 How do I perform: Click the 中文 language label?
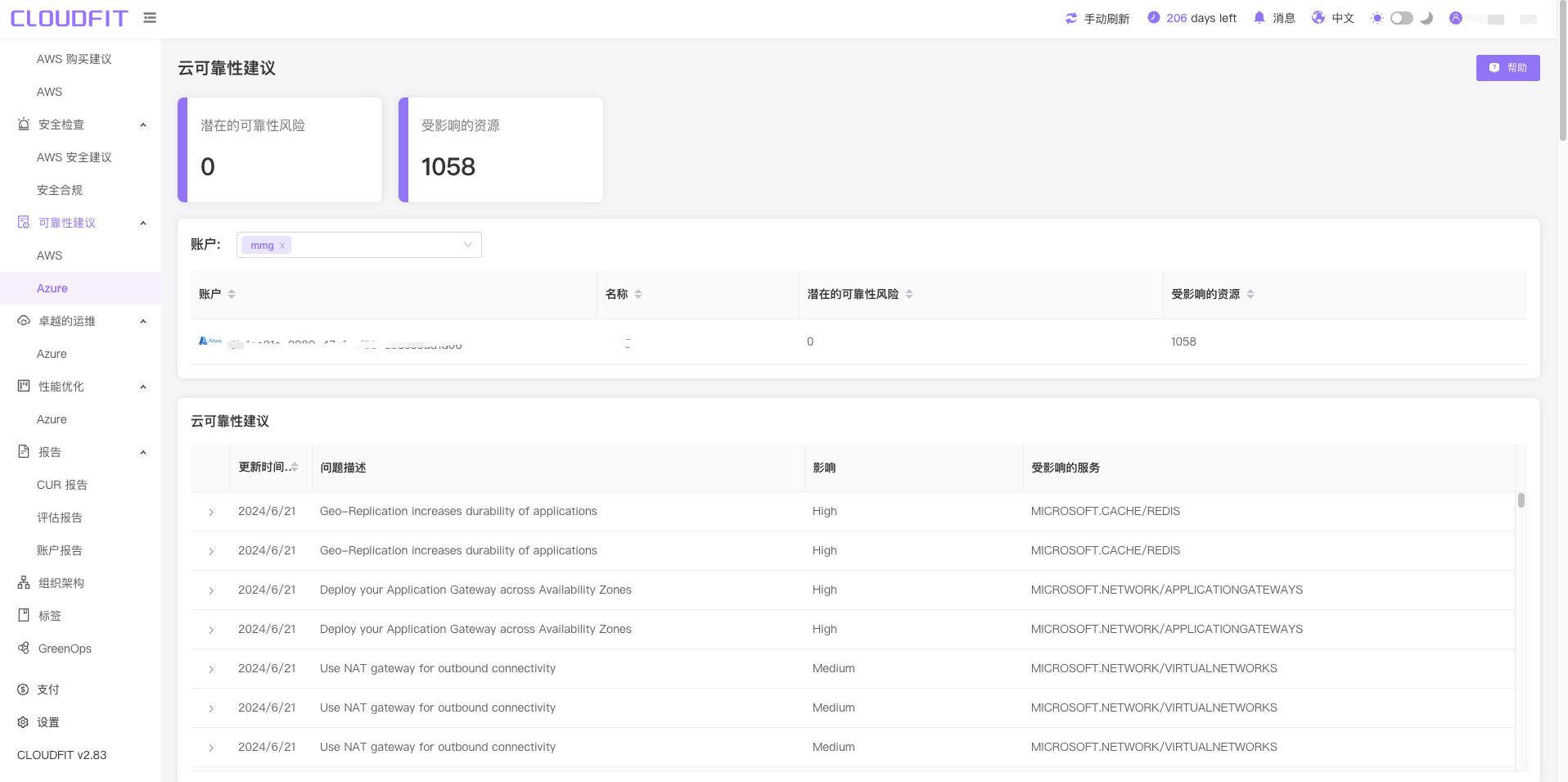click(x=1343, y=18)
